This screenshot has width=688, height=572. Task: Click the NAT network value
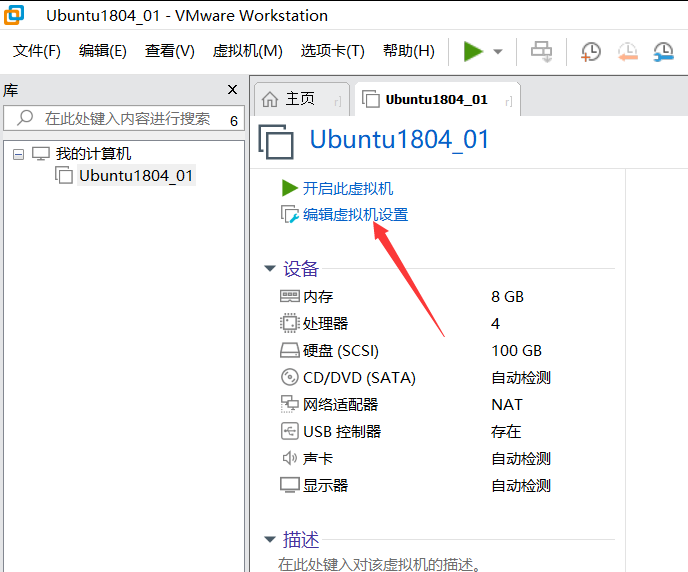coord(507,404)
